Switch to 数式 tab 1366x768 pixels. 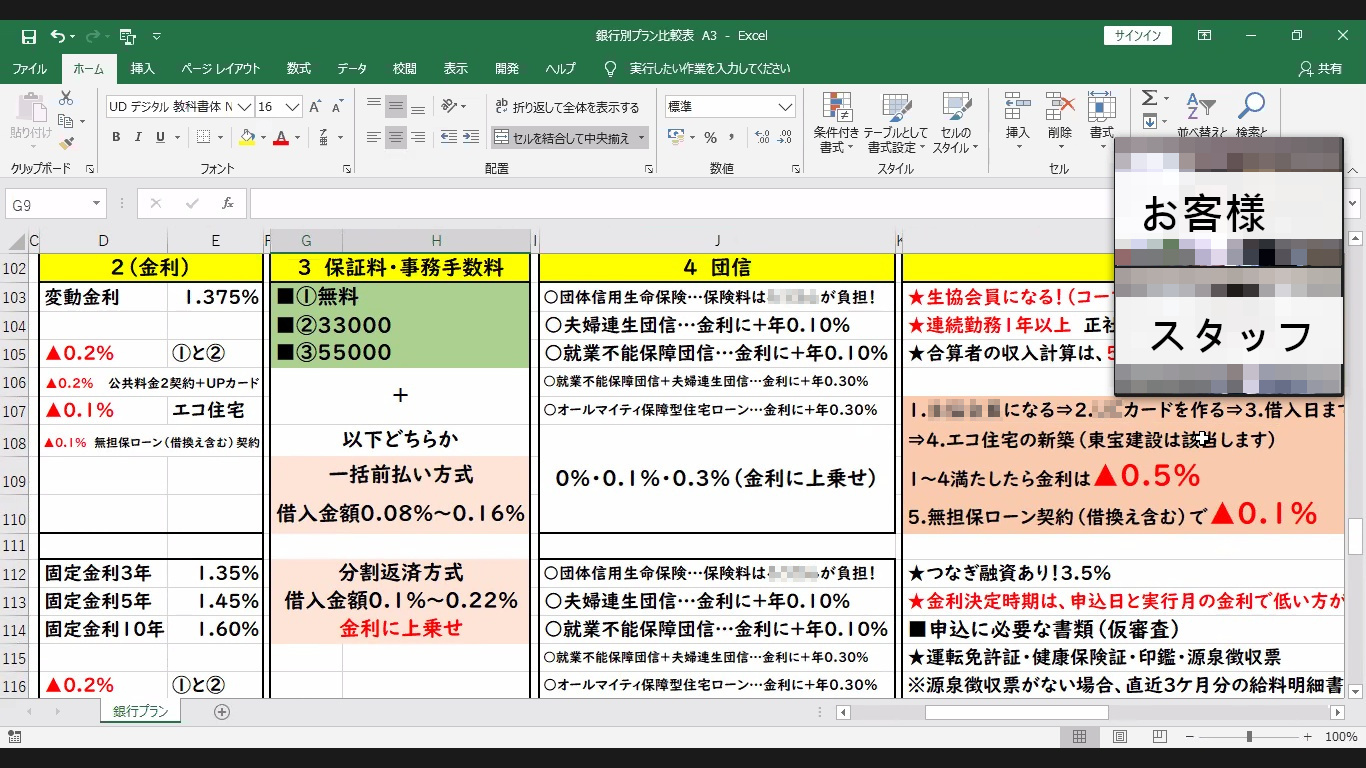coord(299,69)
